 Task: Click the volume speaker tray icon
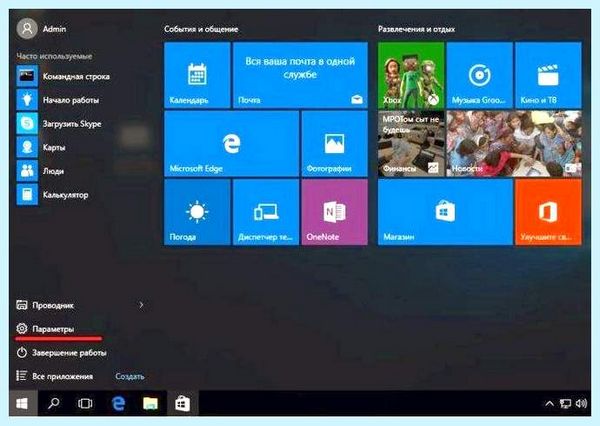tap(581, 403)
